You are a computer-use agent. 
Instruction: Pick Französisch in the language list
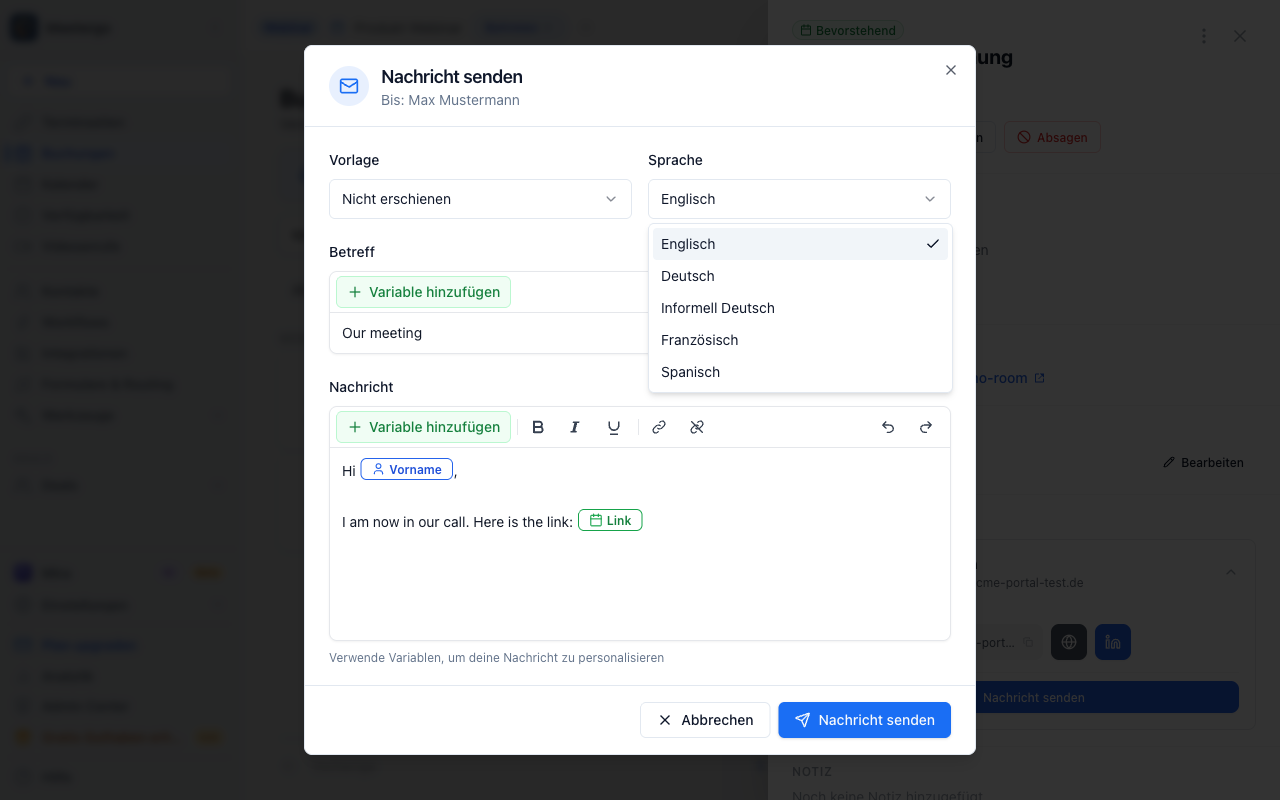click(x=800, y=340)
